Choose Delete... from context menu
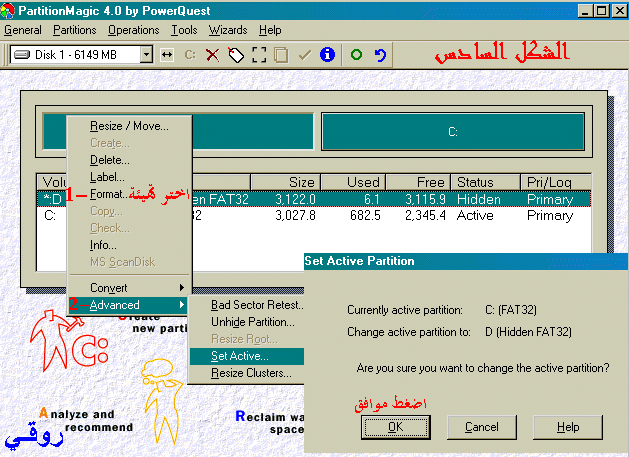 pyautogui.click(x=130, y=160)
